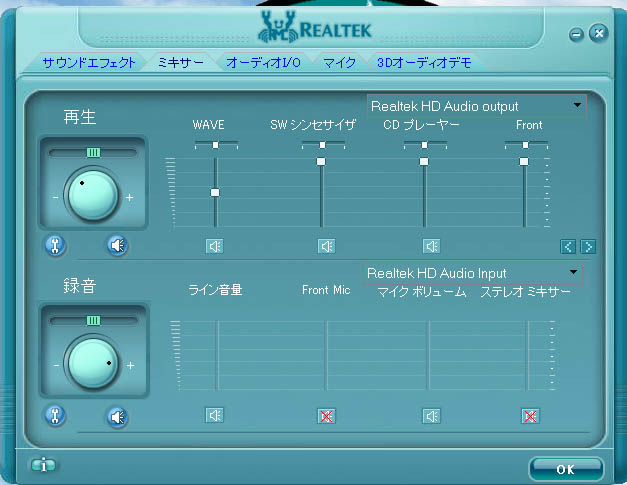
Task: Toggle mute on ライン音量 recording channel
Action: pos(215,415)
